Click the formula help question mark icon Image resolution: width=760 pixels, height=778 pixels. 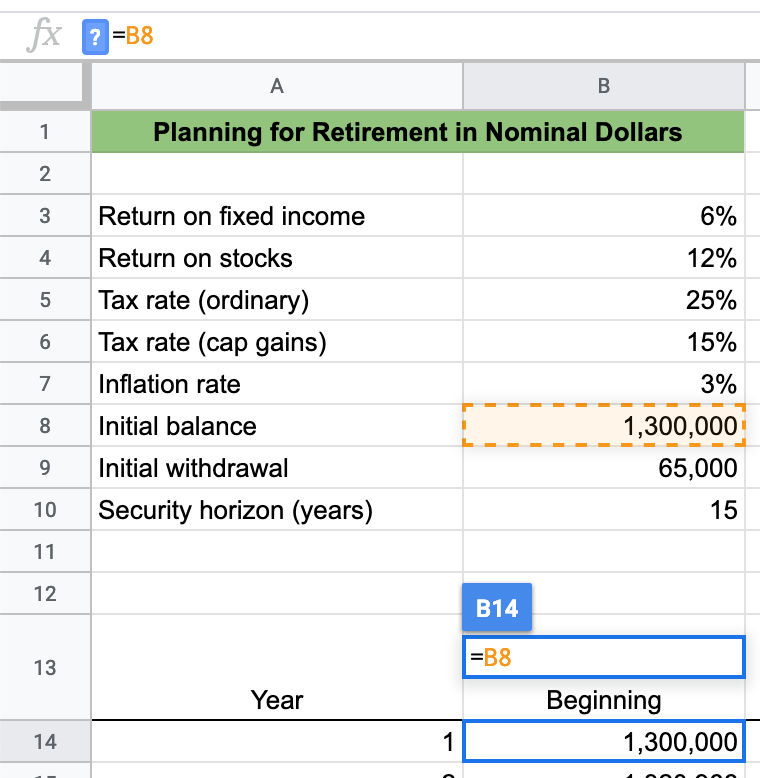pos(95,37)
